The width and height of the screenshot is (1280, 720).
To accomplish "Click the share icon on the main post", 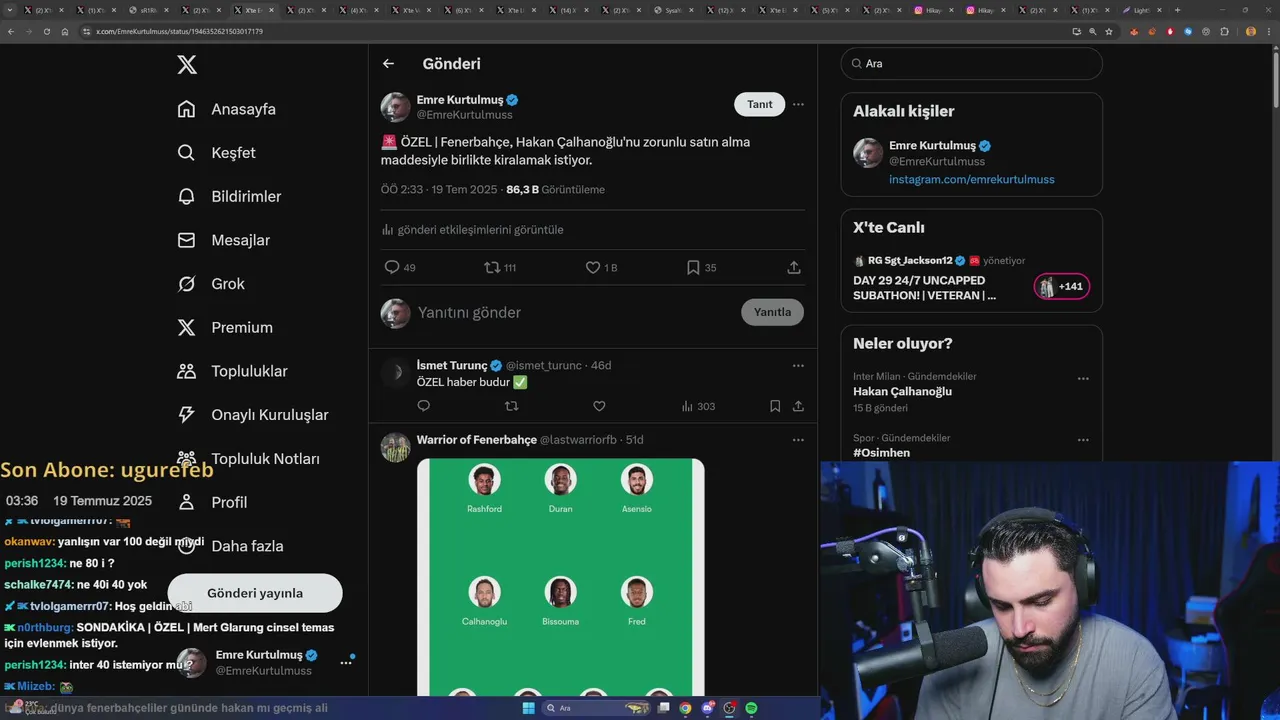I will click(x=794, y=267).
